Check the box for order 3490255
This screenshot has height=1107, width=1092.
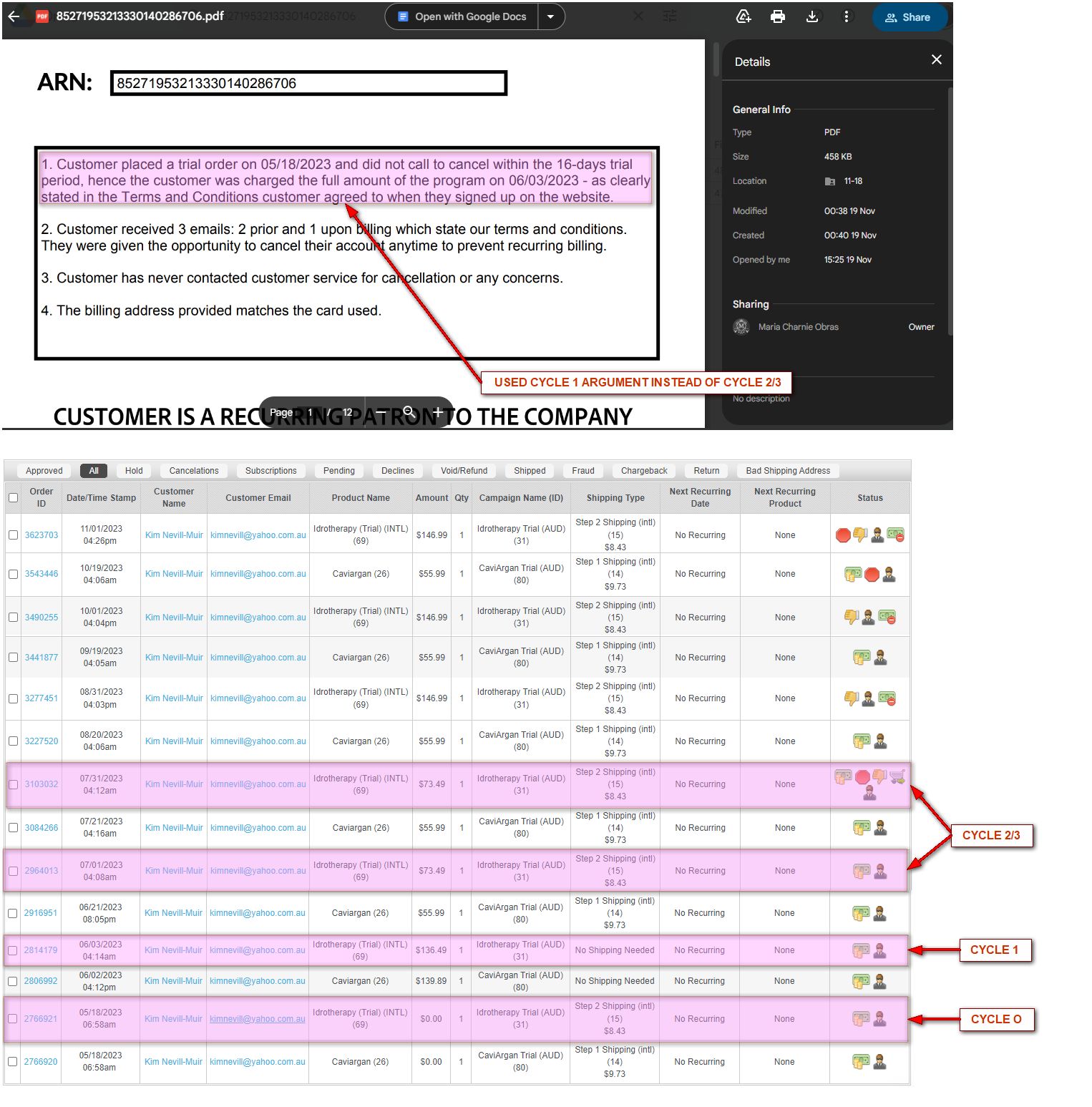pyautogui.click(x=13, y=617)
